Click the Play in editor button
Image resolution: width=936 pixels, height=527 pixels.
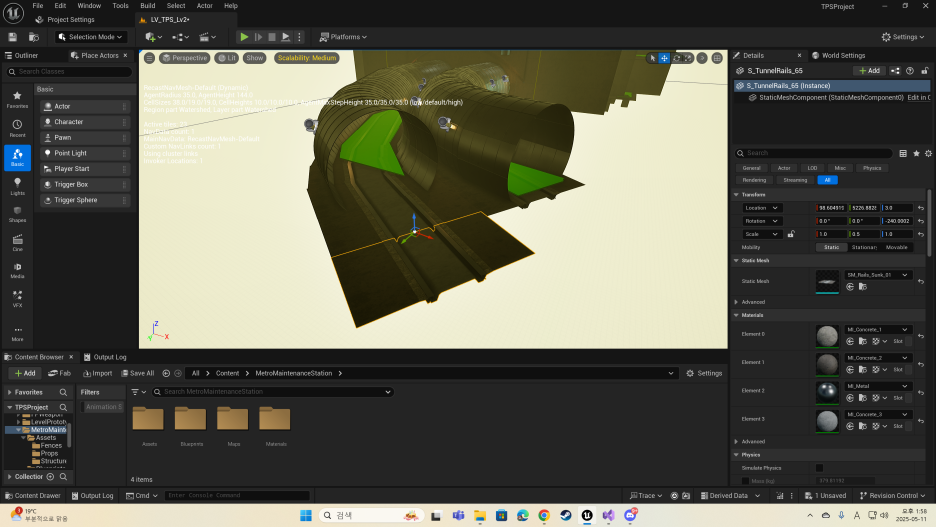tap(244, 37)
